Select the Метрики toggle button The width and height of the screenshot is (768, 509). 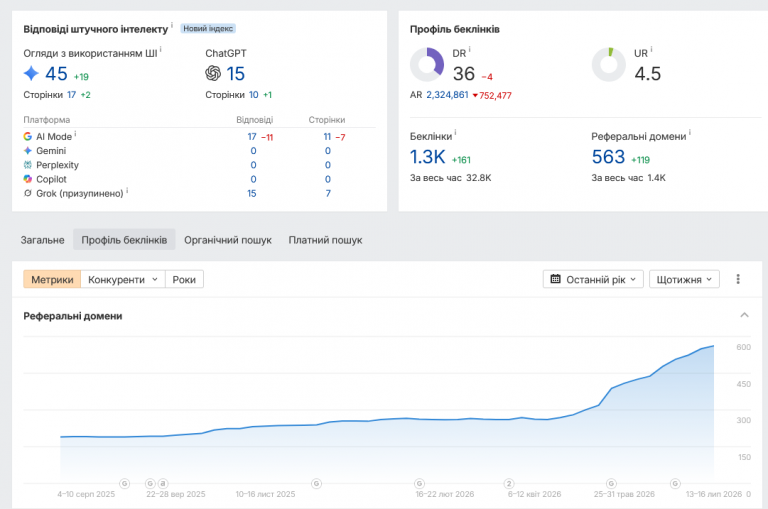52,279
